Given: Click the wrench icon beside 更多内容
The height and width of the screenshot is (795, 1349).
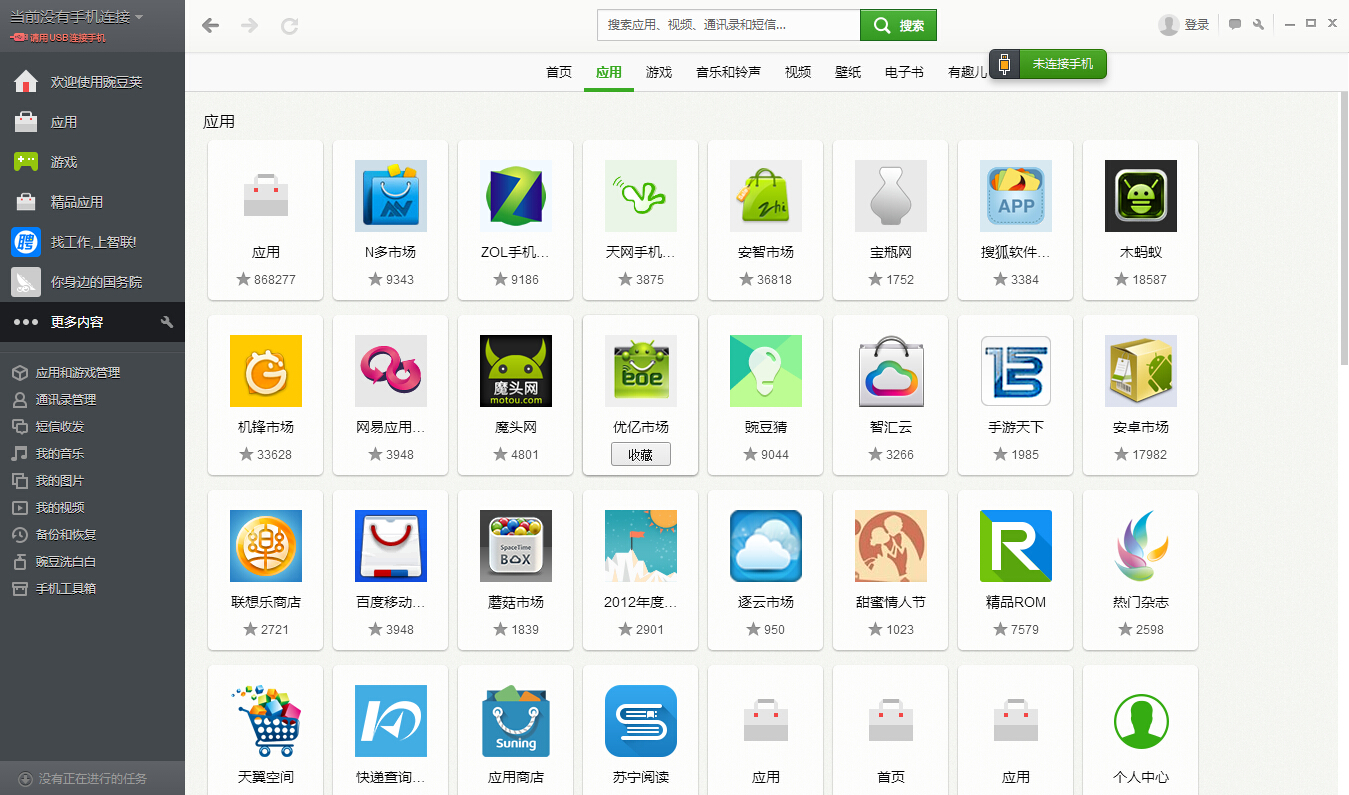Looking at the screenshot, I should click(x=167, y=322).
